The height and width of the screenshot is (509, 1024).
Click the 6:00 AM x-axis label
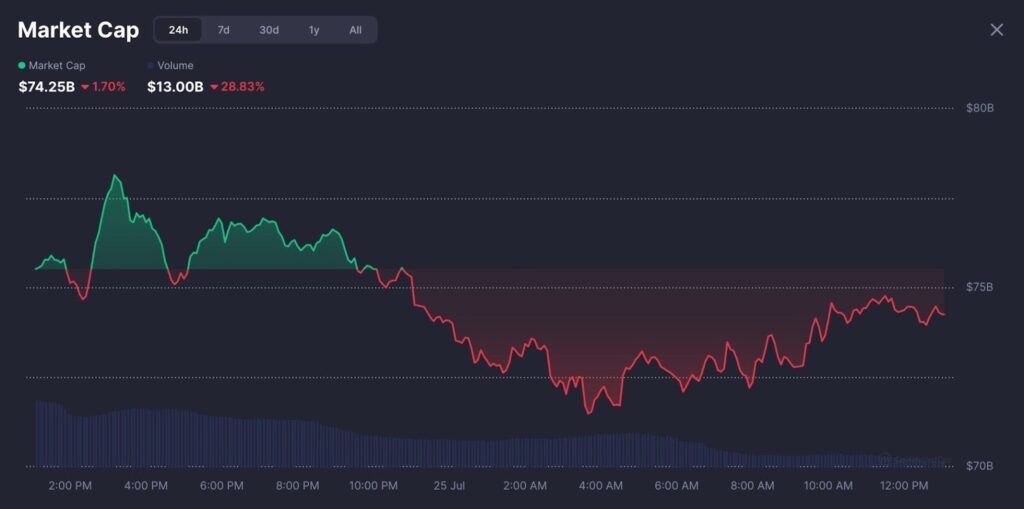click(676, 486)
